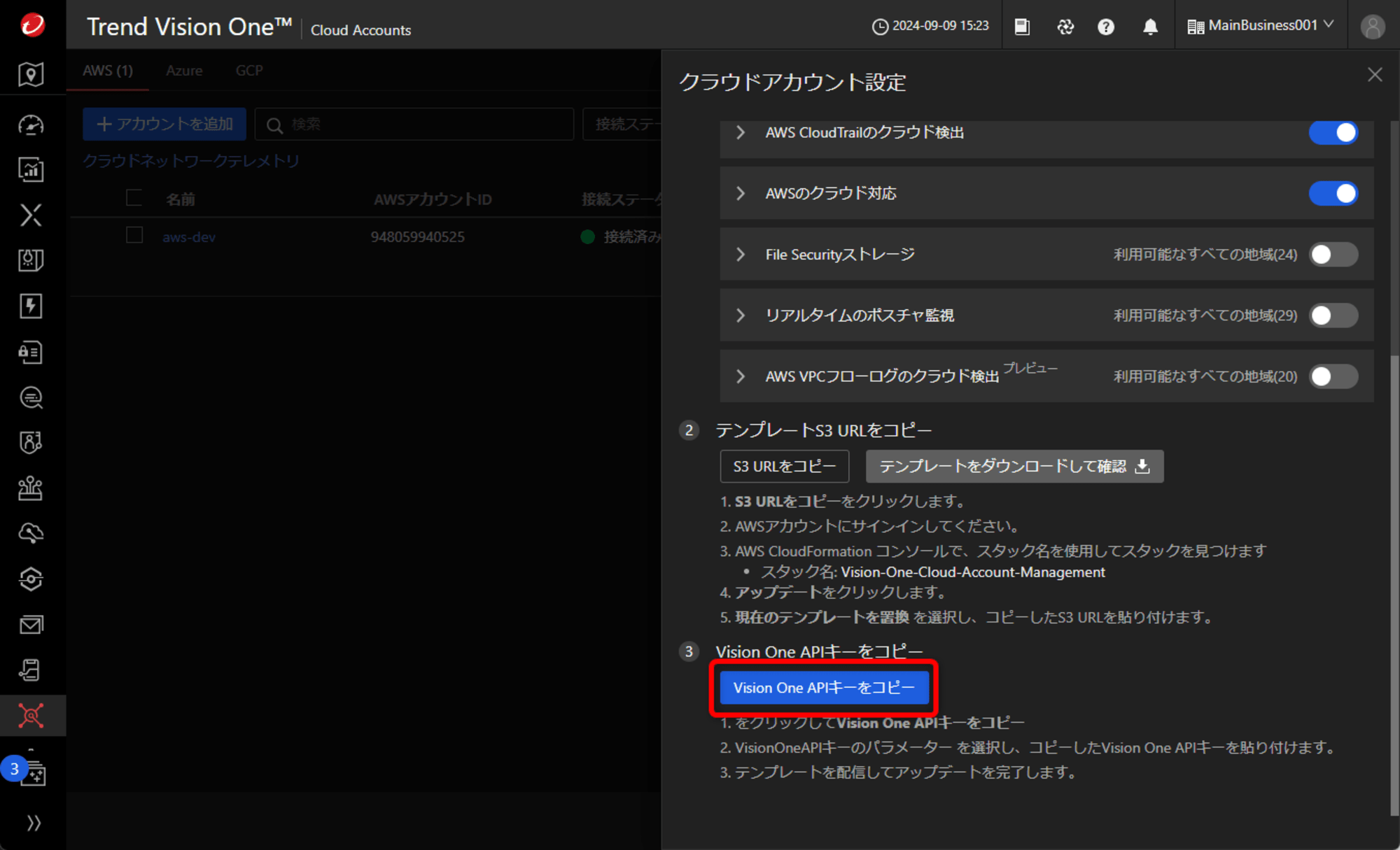Close the クラウドアカウント設定 panel
1400x850 pixels.
1375,75
